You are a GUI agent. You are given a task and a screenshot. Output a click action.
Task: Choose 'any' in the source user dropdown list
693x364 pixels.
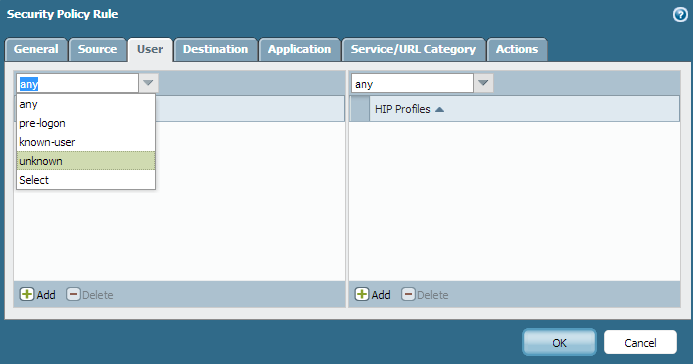point(86,104)
